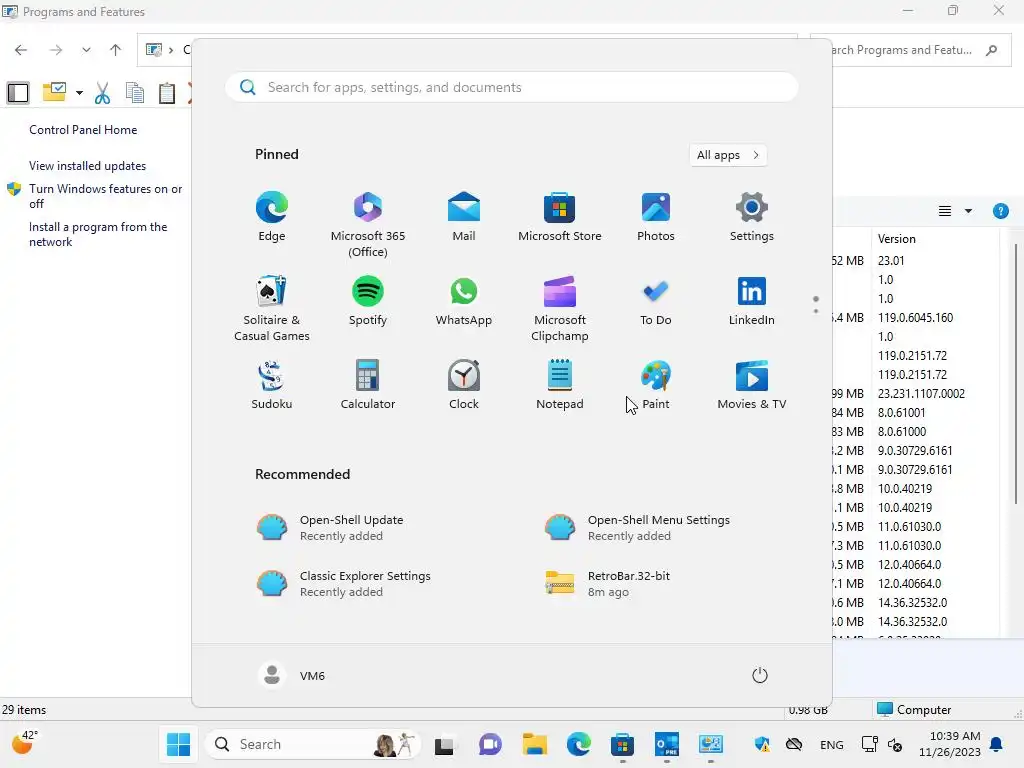
Task: Open Control Panel Home link
Action: click(83, 130)
